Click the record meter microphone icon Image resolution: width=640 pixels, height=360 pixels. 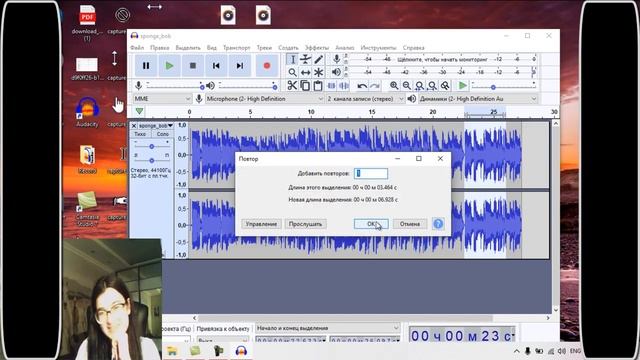pos(336,59)
